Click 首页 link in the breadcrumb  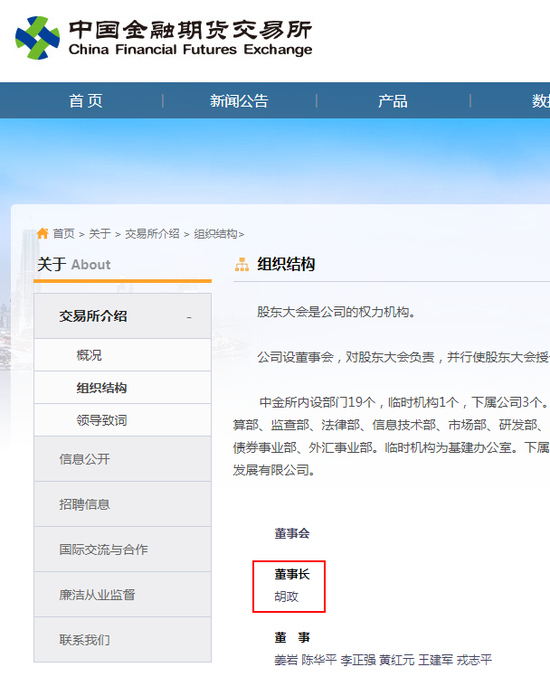pos(64,234)
